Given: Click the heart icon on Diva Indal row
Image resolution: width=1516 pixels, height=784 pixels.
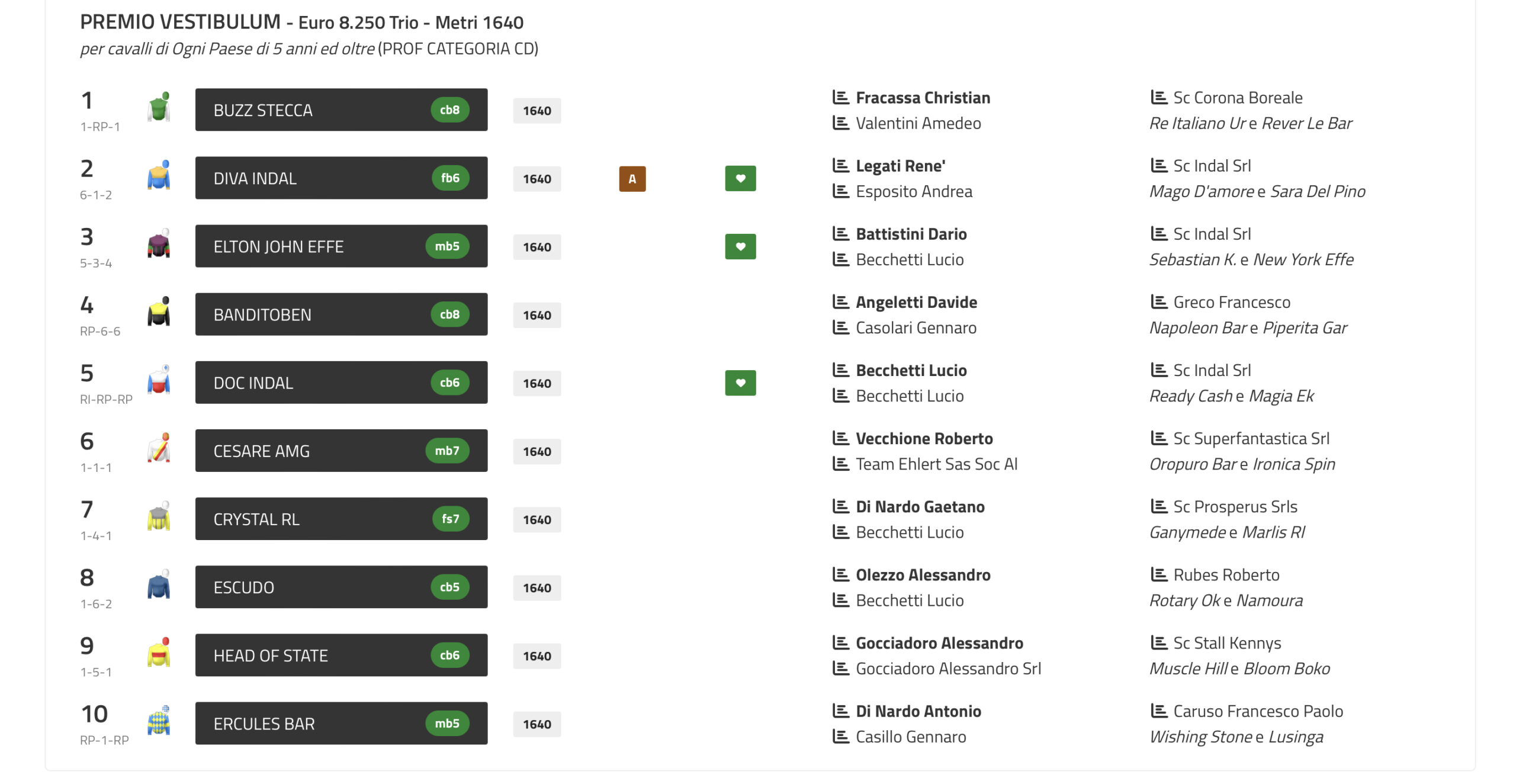Looking at the screenshot, I should [740, 178].
